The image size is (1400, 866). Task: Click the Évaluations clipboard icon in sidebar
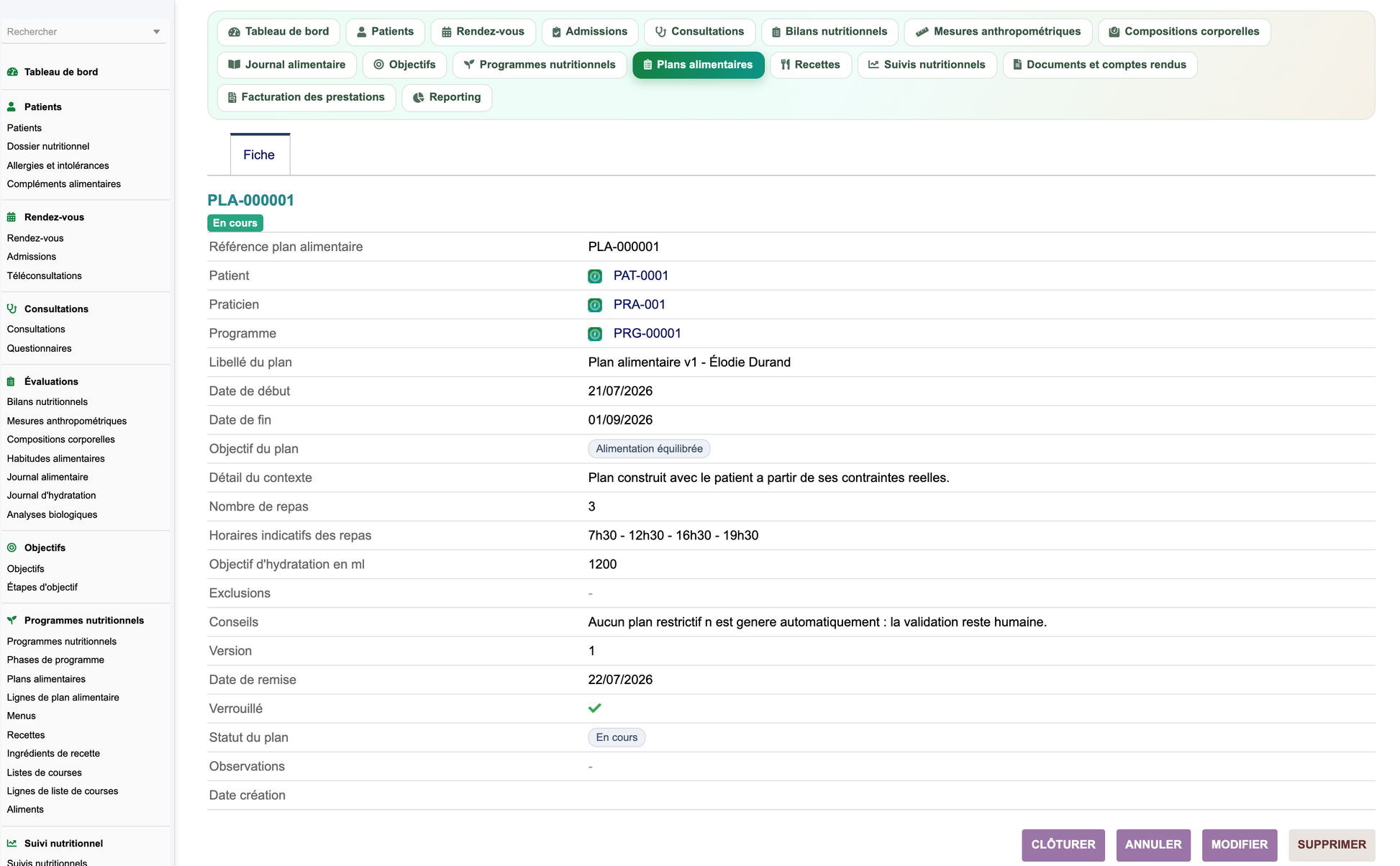pos(11,381)
